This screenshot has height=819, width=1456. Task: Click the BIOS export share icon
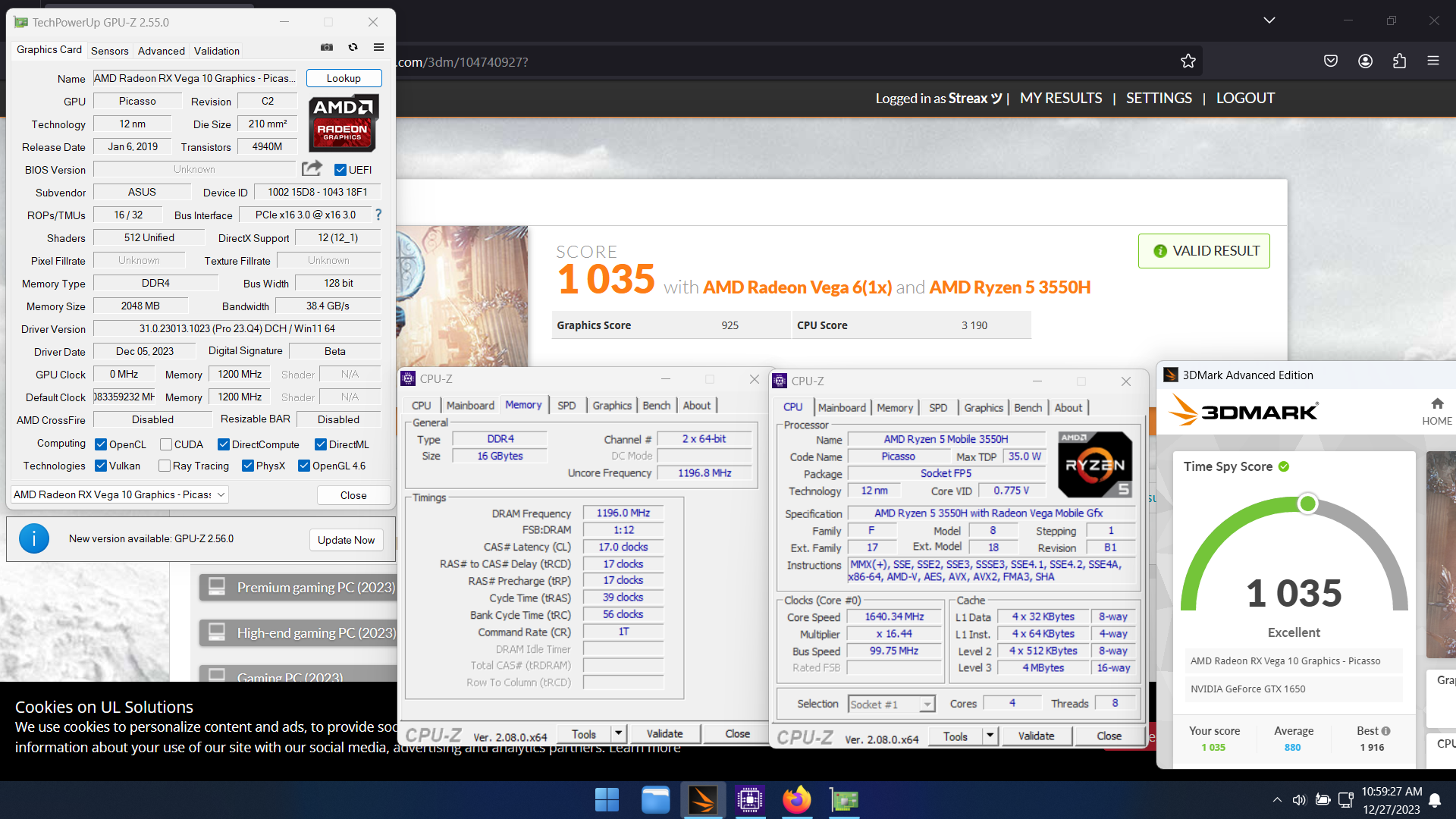pyautogui.click(x=312, y=168)
